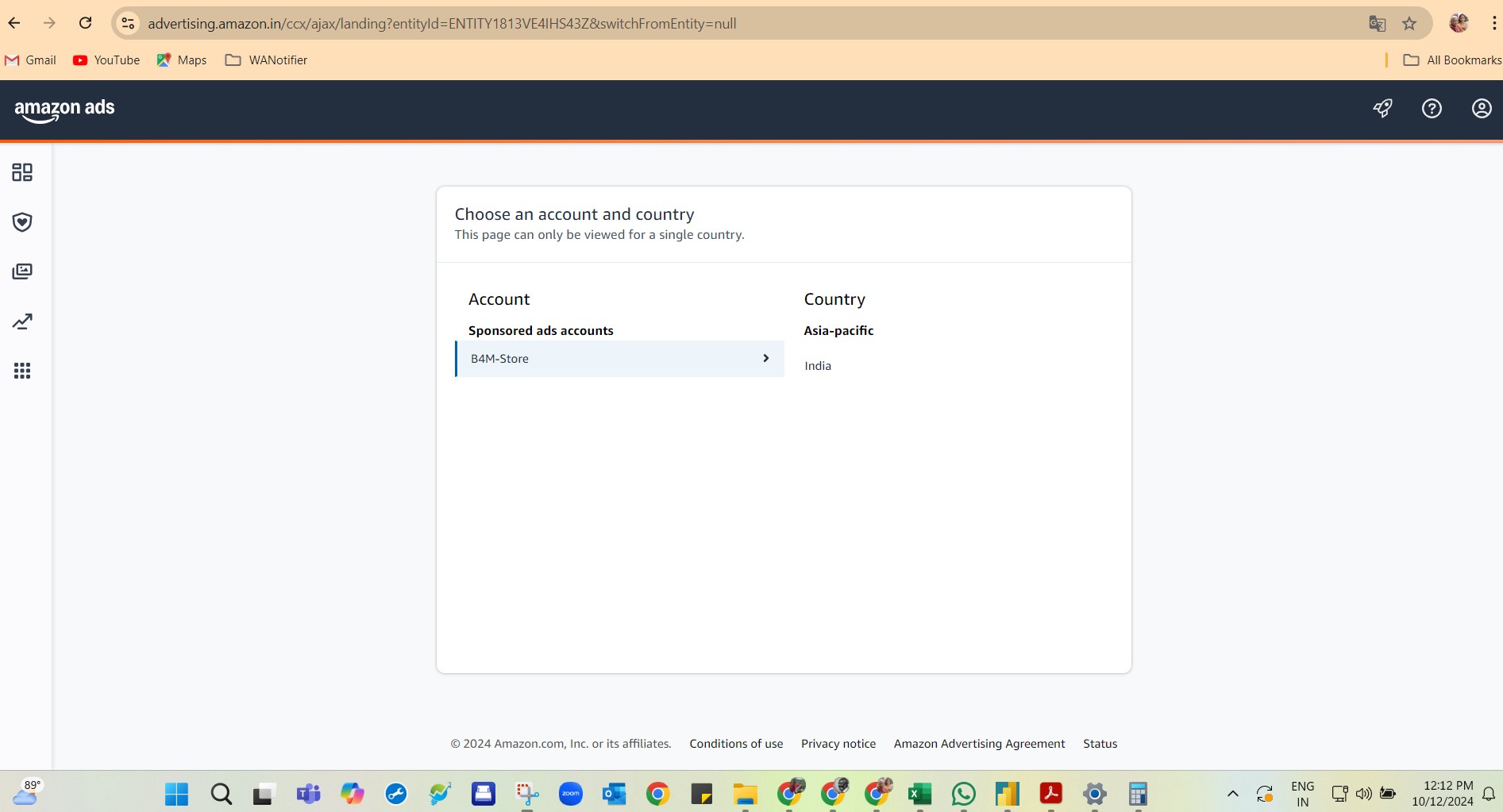Open Settings gear from taskbar
This screenshot has width=1503, height=812.
coord(1095,794)
